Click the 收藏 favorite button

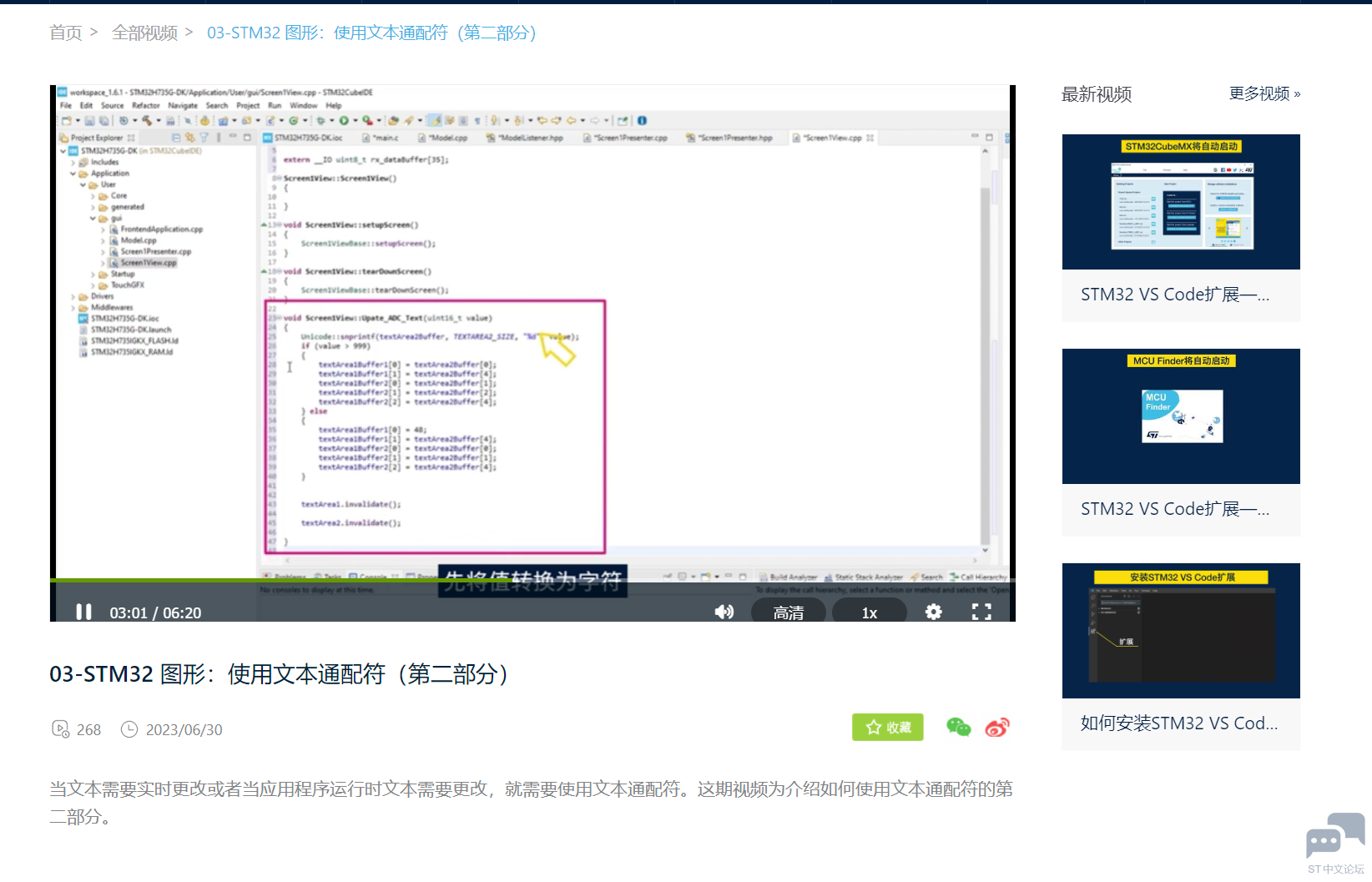887,727
